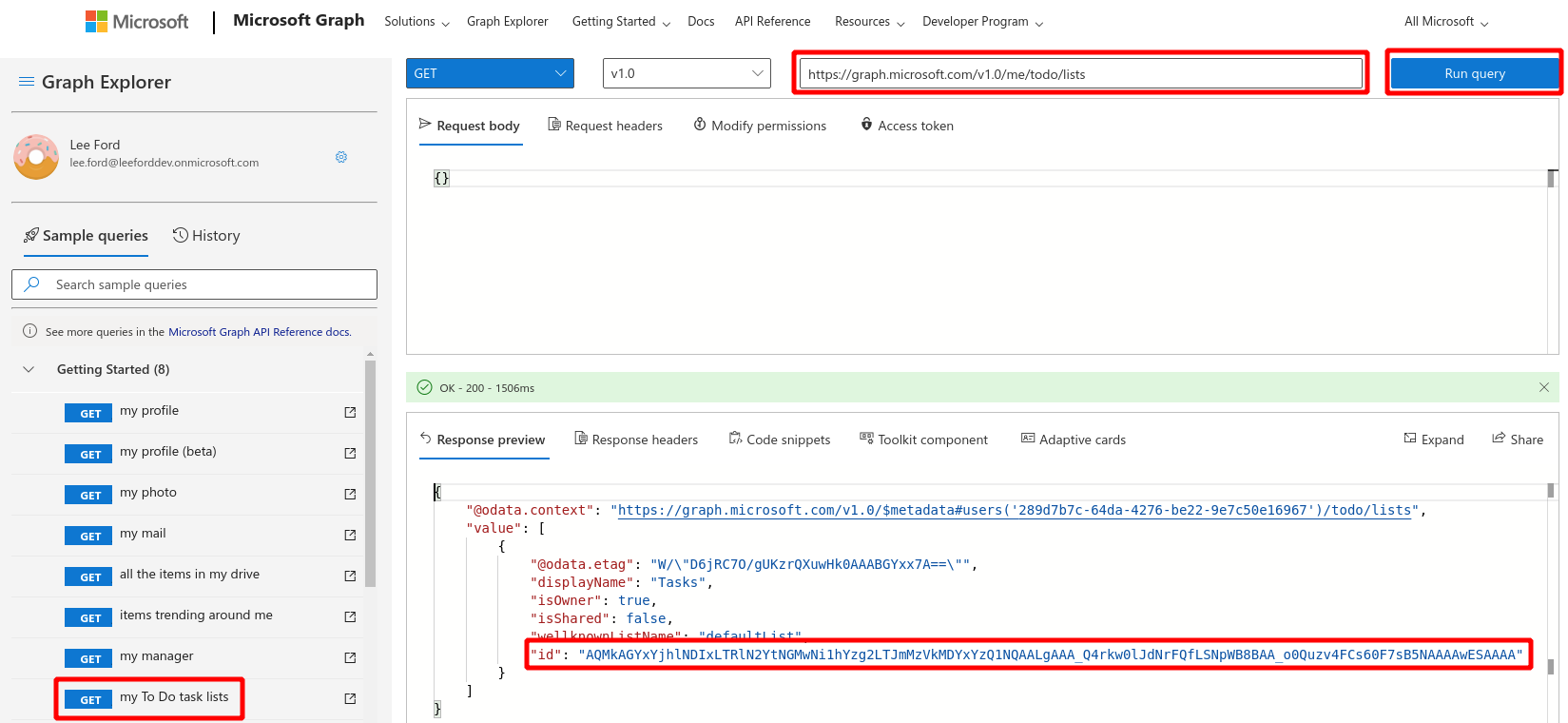This screenshot has height=723, width=1568.
Task: Open external link icon for my profile (beta)
Action: point(350,453)
